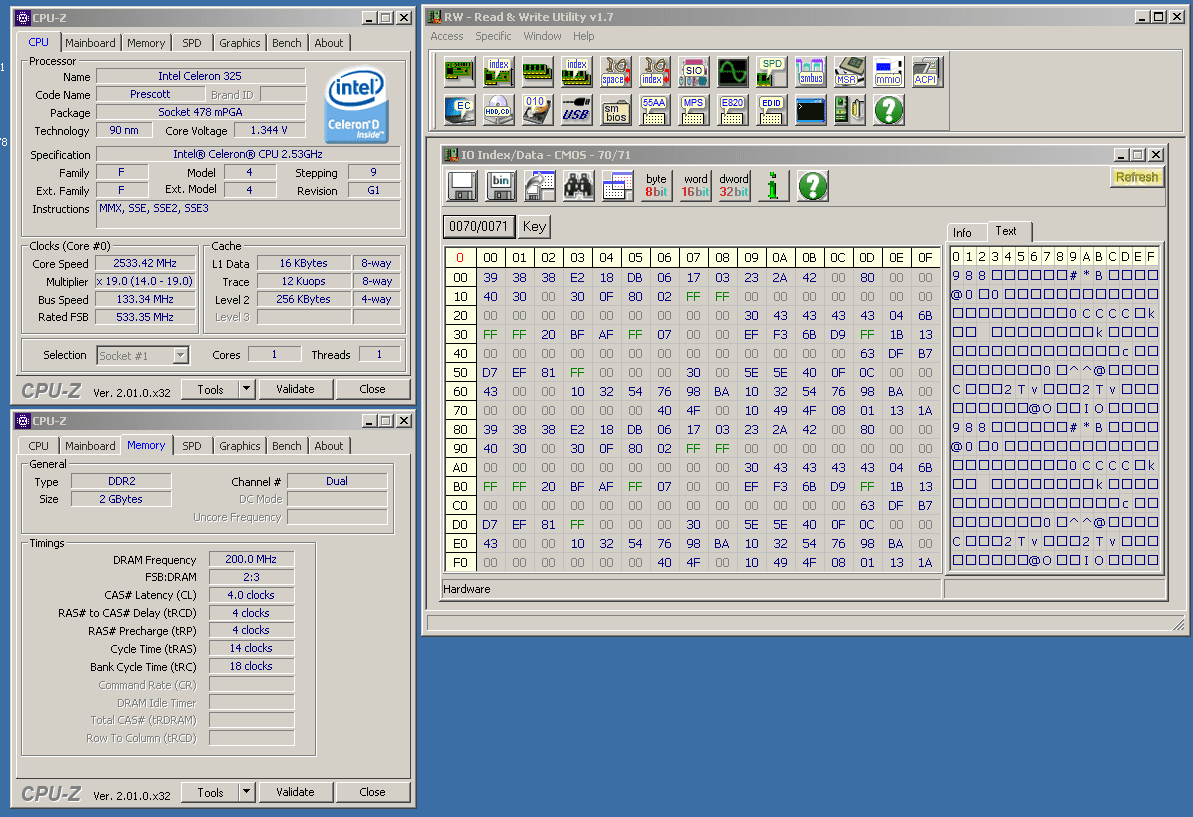Switch view to byte 8bit mode

pos(656,186)
